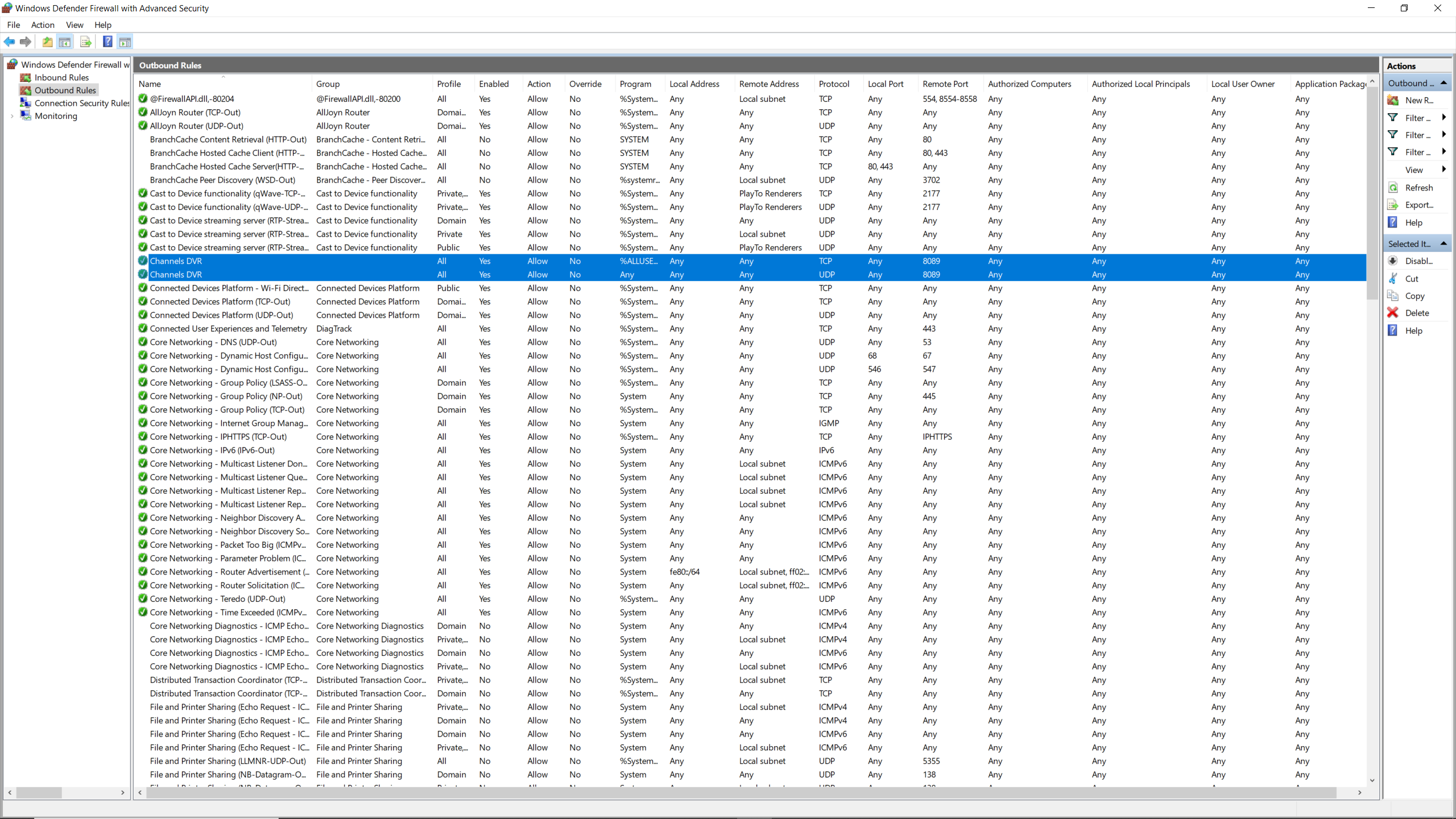Open the View menu in menu bar

75,25
